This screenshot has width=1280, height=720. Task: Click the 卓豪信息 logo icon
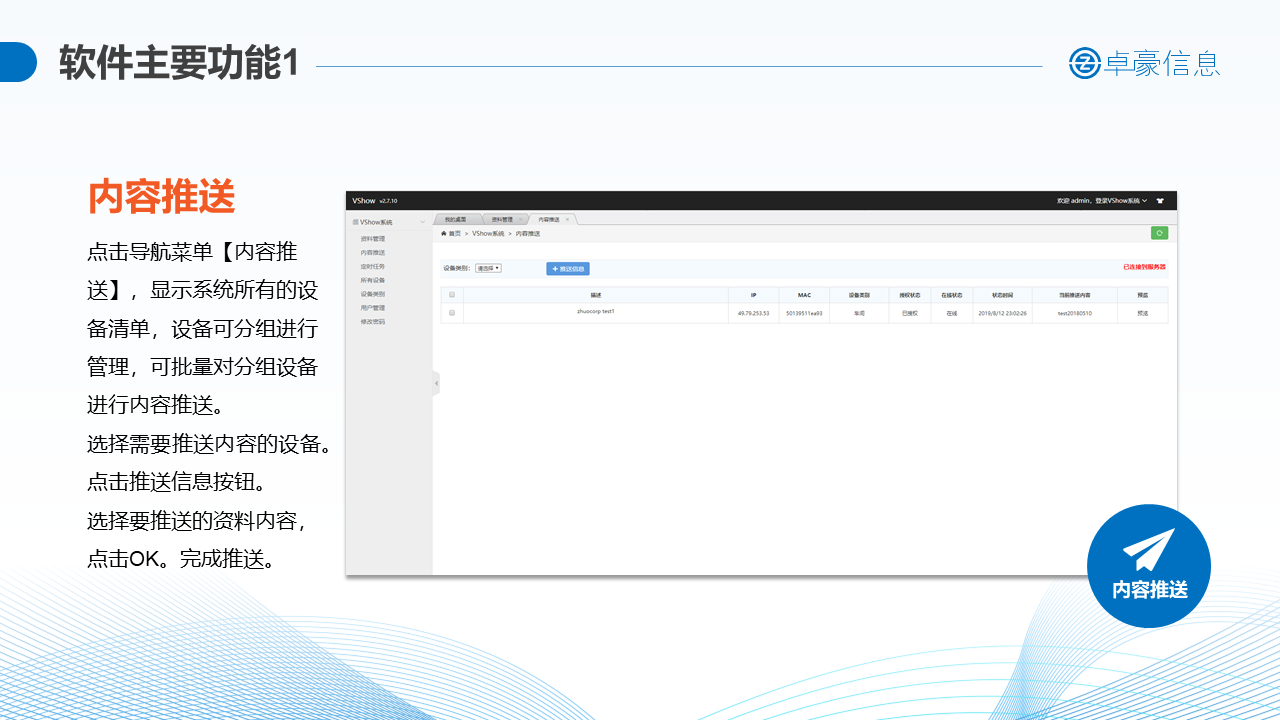tap(1084, 63)
